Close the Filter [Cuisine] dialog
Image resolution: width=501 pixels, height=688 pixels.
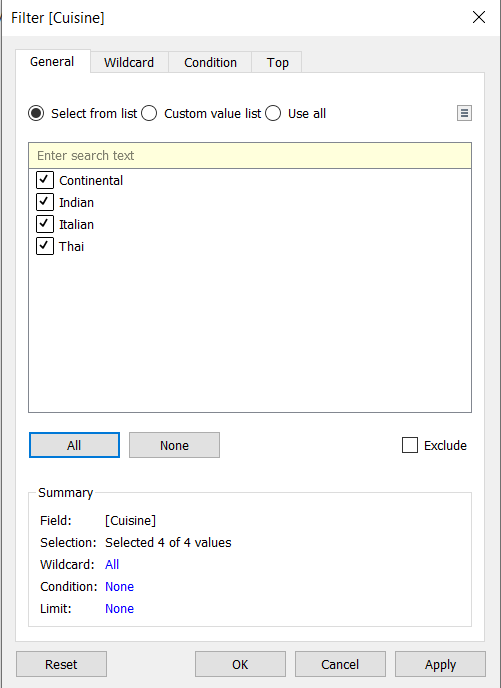click(479, 18)
